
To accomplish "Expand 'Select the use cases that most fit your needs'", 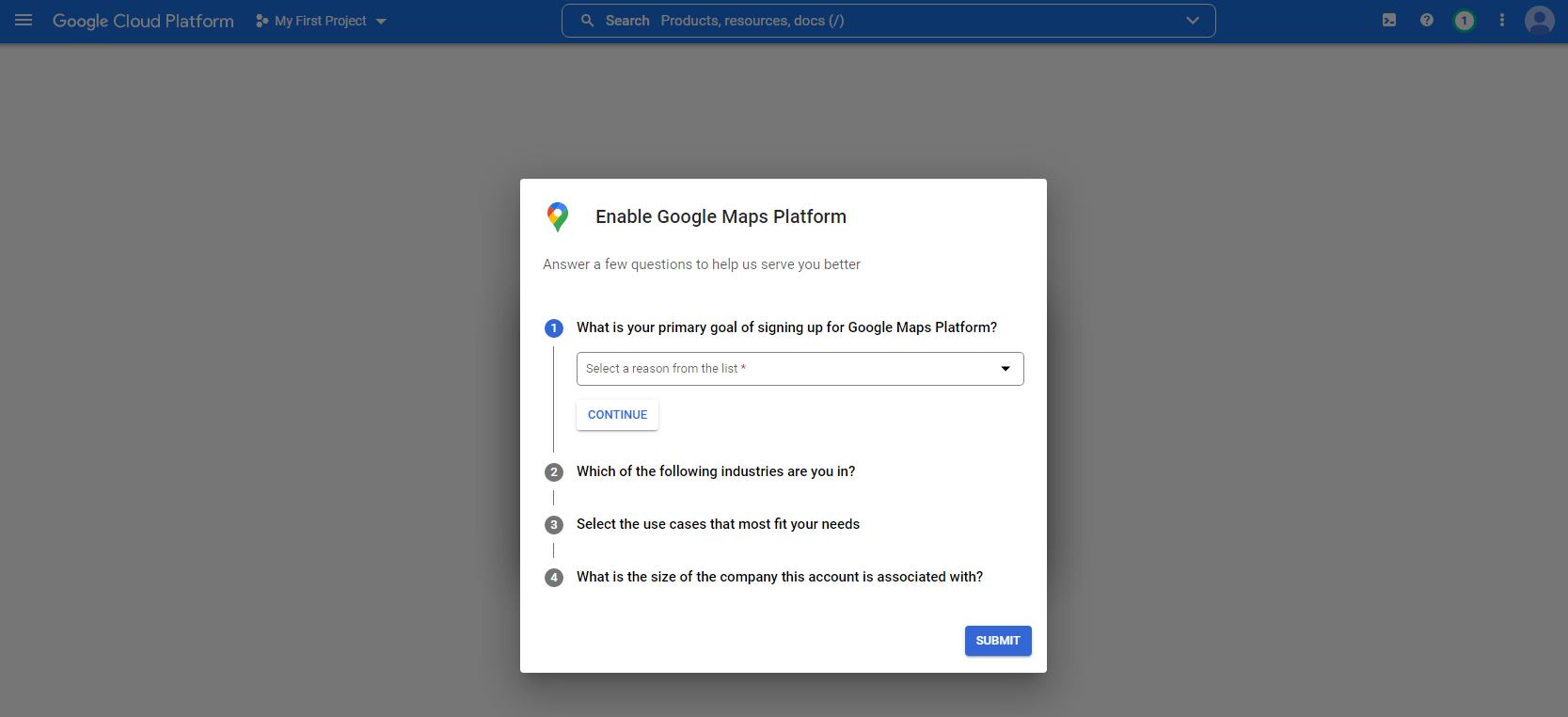I will coord(718,524).
